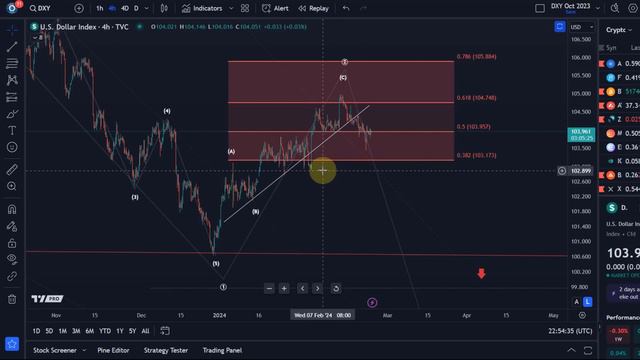Set date range to 5D
This screenshot has height=360, width=640.
(x=49, y=331)
